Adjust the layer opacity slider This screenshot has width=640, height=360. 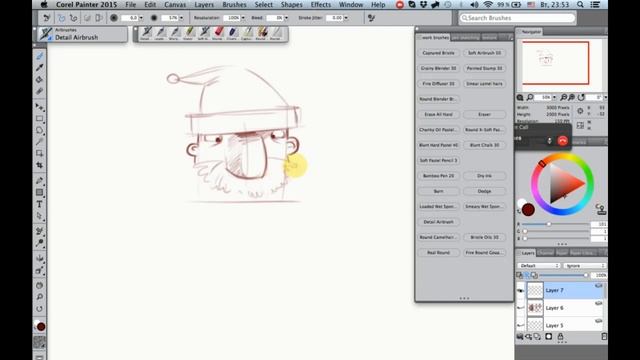pyautogui.click(x=565, y=276)
